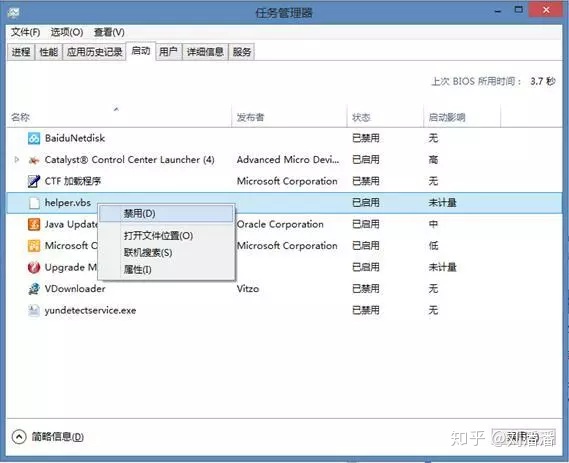Screen dimensions: 569x463
Task: Click the Microsoft Office yellow icon
Action: [34, 246]
